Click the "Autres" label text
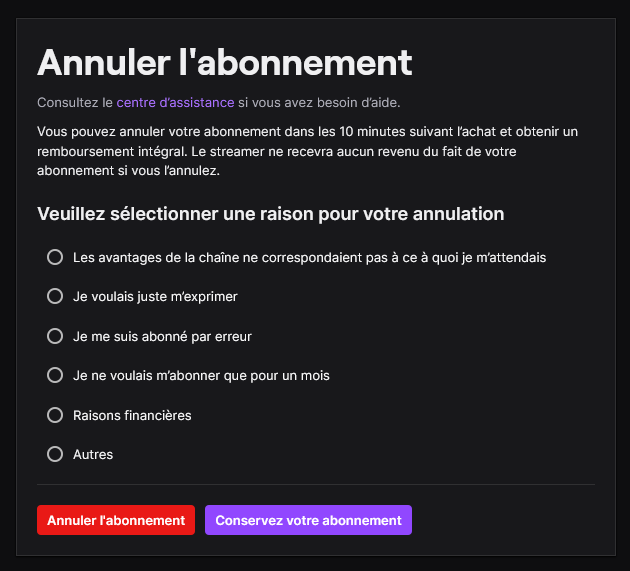Viewport: 630px width, 571px height. pyautogui.click(x=93, y=454)
